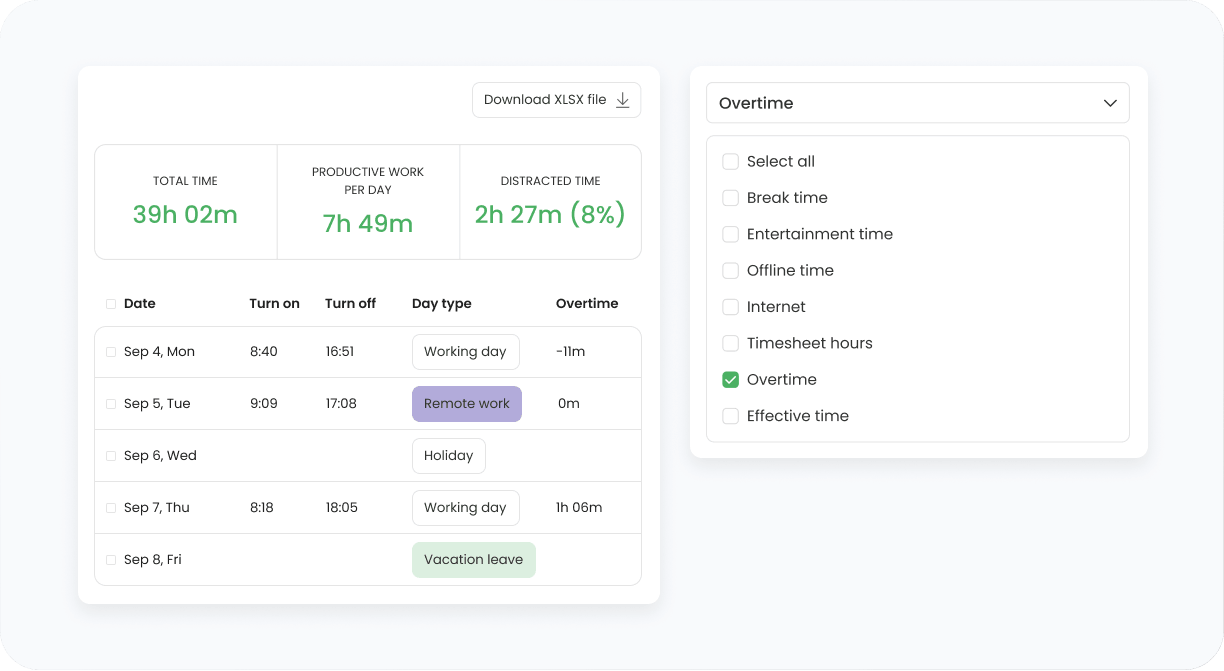Image resolution: width=1224 pixels, height=671 pixels.
Task: Uncheck the Overtime checkbox
Action: pyautogui.click(x=731, y=380)
